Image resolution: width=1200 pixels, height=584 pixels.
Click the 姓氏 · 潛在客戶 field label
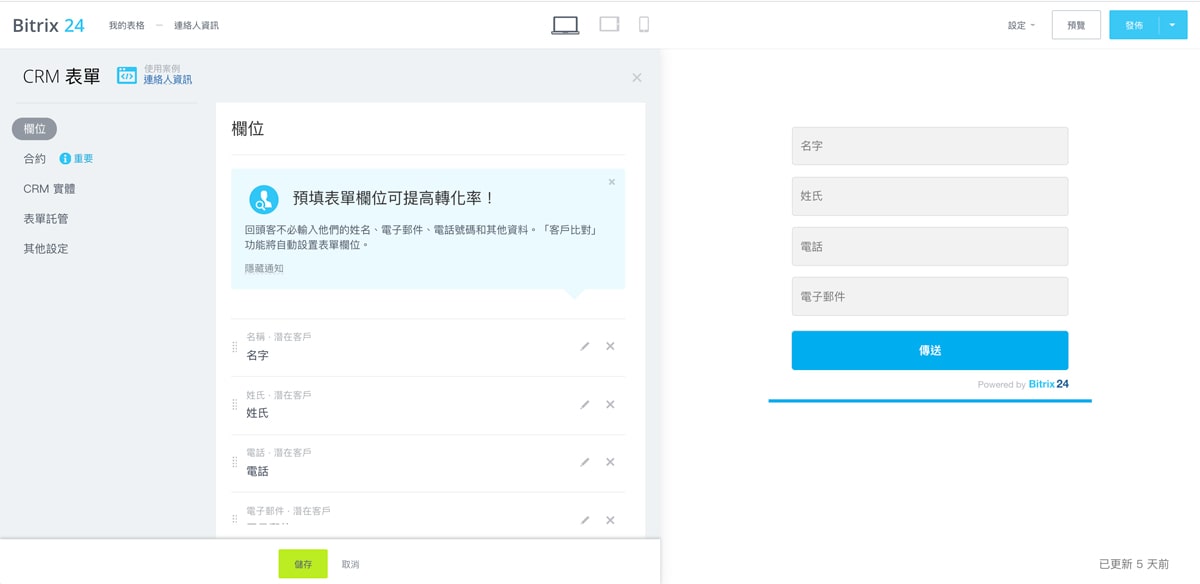tap(278, 395)
